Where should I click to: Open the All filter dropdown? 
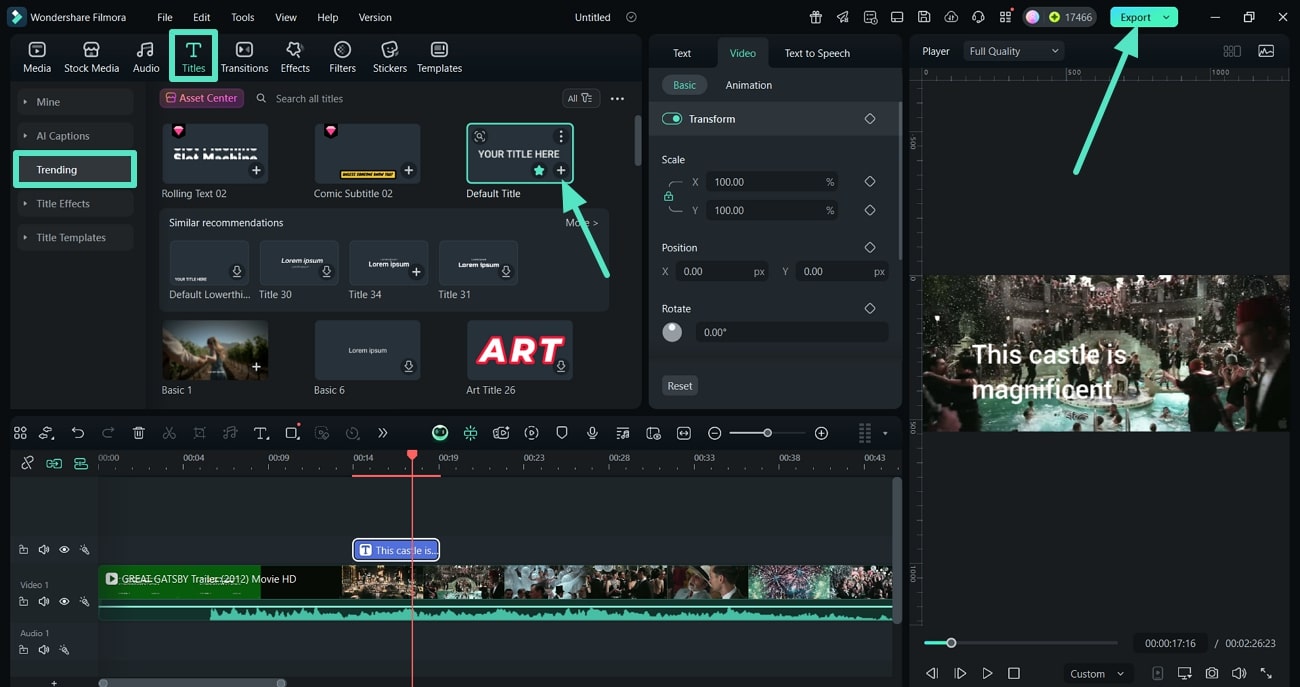[581, 98]
